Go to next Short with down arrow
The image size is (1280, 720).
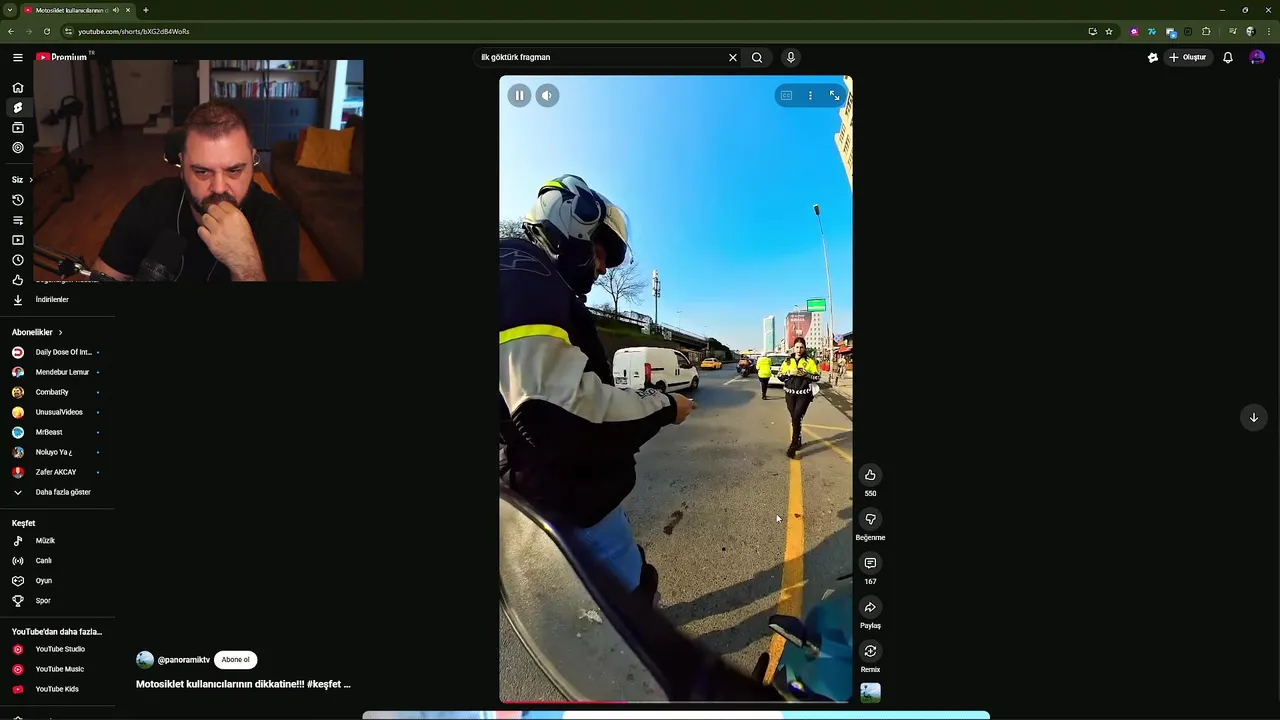click(x=1254, y=417)
